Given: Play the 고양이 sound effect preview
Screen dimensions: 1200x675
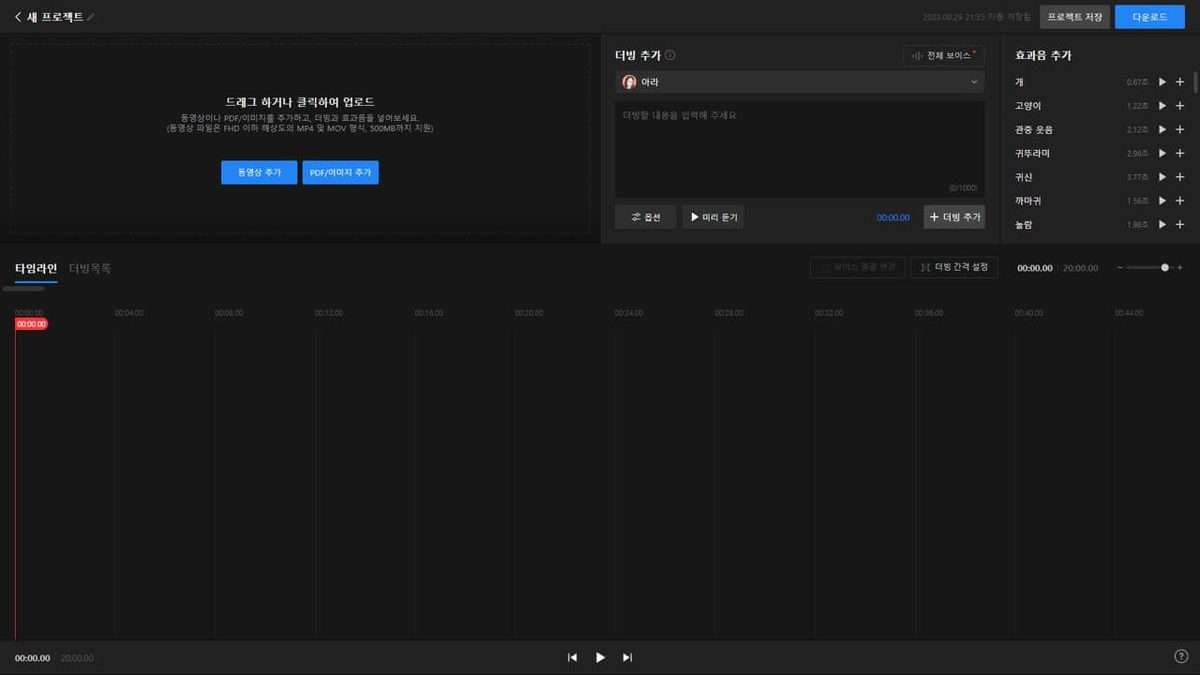Looking at the screenshot, I should click(1162, 106).
